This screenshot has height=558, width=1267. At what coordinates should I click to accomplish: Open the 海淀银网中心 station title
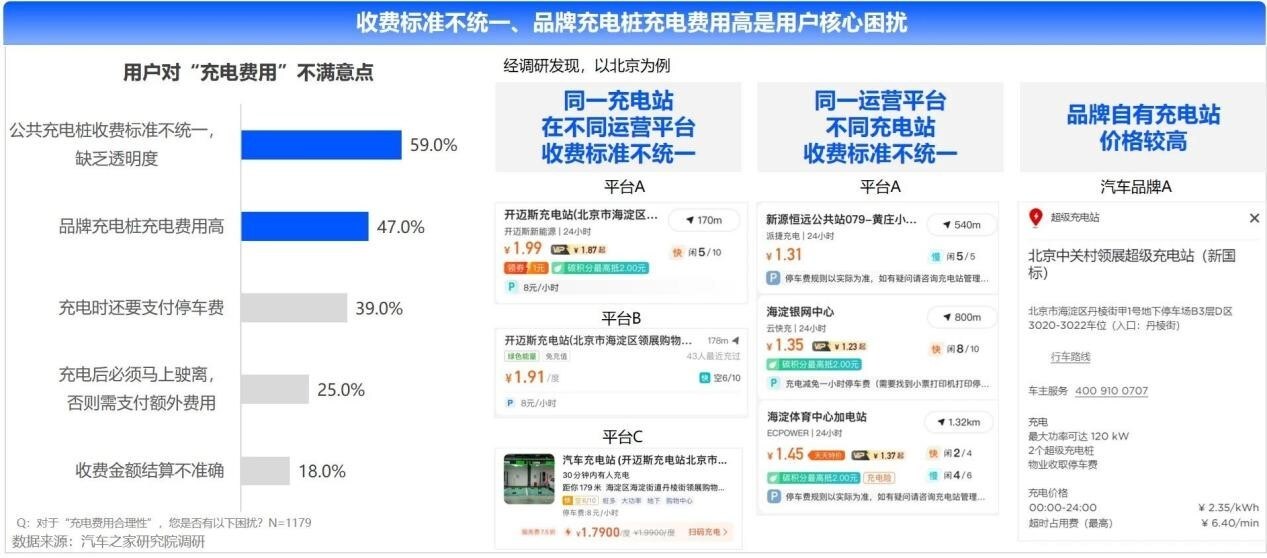coord(800,312)
